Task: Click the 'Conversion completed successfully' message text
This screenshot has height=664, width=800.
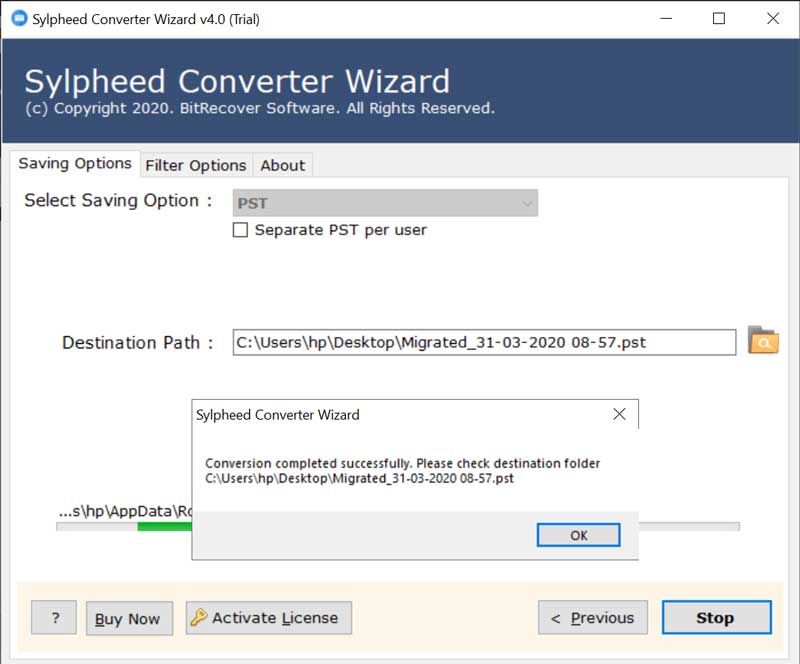Action: click(402, 463)
